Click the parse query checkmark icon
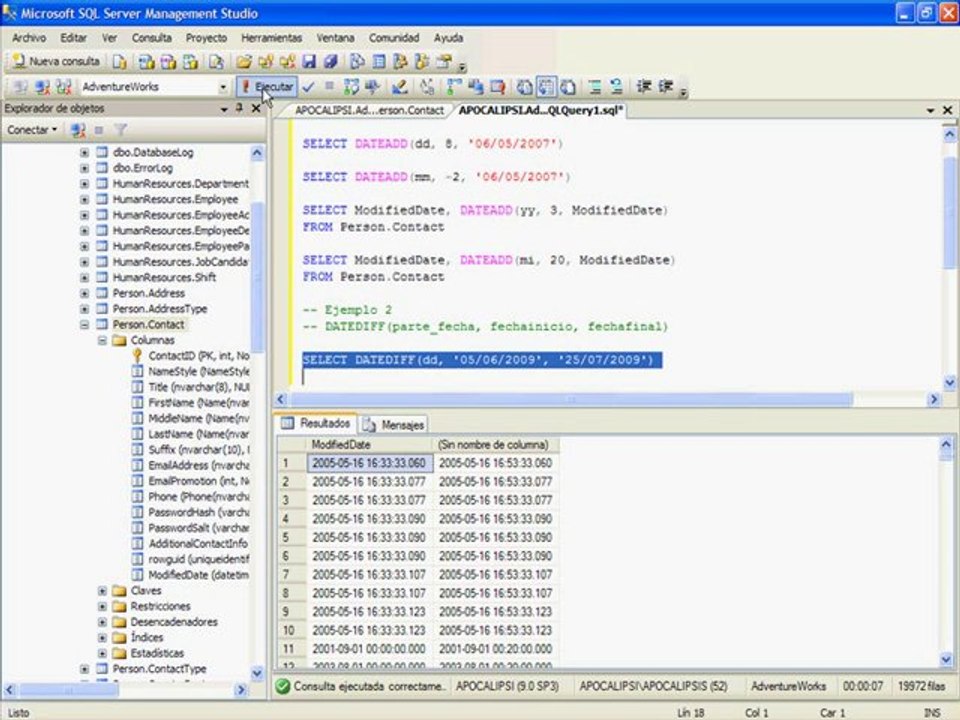The width and height of the screenshot is (960, 720). pyautogui.click(x=308, y=87)
